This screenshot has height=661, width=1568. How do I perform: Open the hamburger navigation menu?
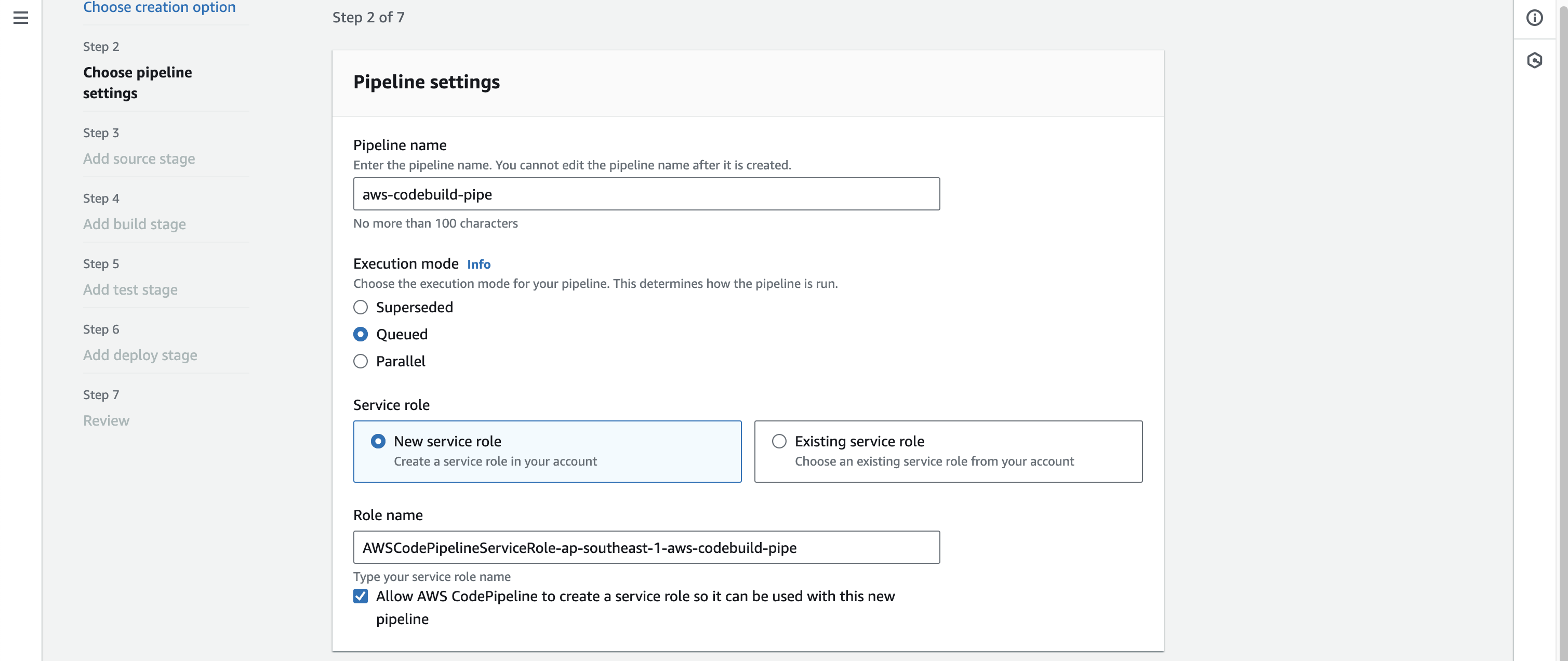click(21, 18)
